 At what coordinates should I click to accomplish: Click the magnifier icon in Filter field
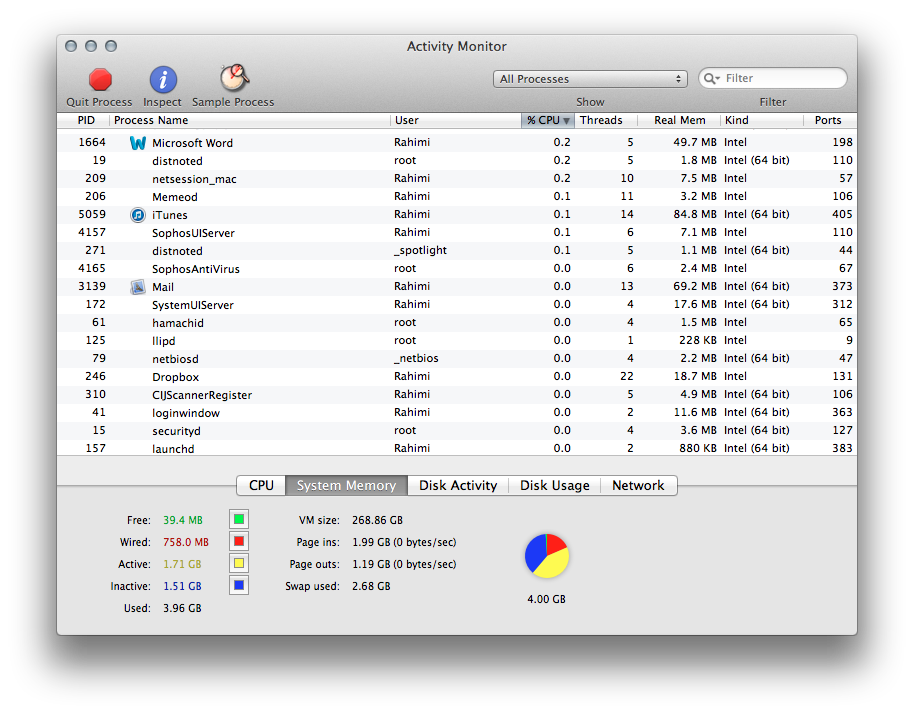711,79
